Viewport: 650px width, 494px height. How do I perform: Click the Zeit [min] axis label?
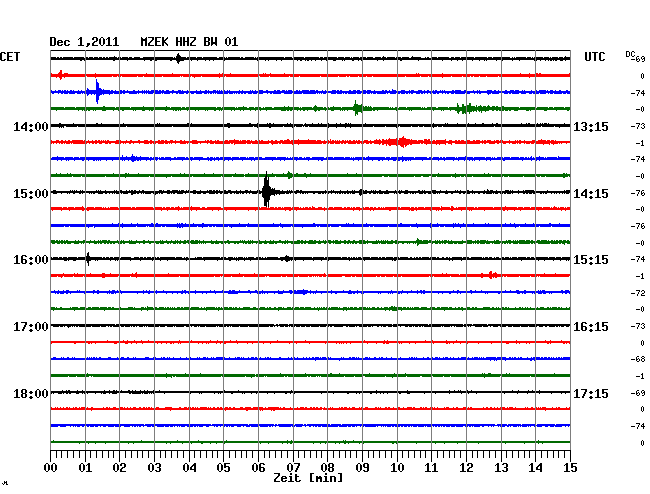click(x=307, y=478)
